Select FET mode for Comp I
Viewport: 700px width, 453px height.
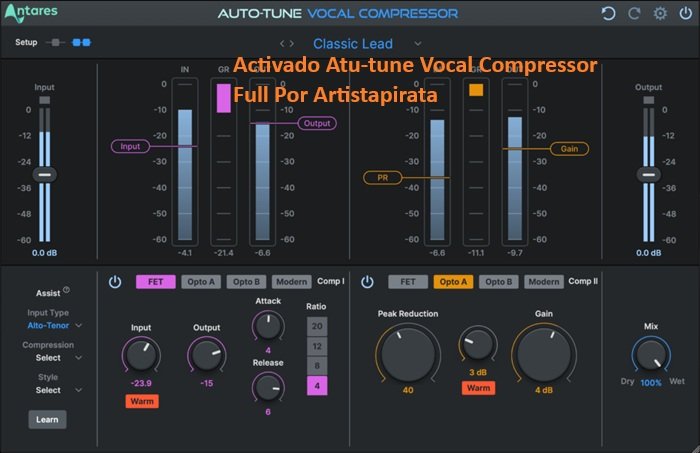point(155,282)
